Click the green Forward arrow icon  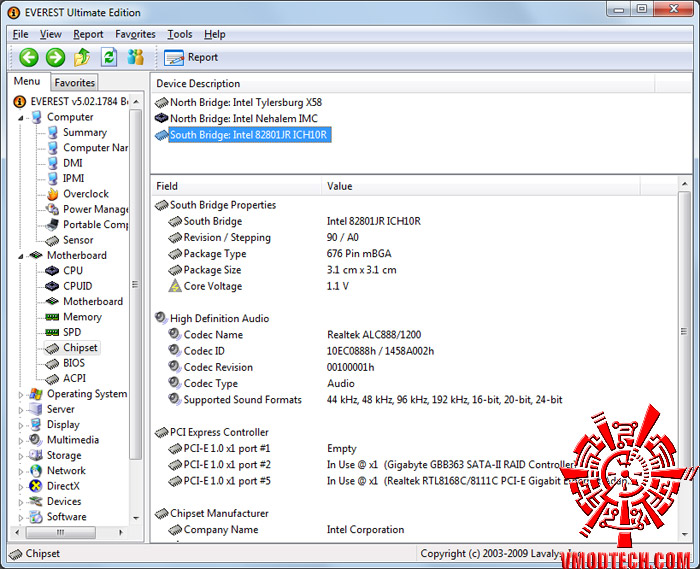point(55,58)
